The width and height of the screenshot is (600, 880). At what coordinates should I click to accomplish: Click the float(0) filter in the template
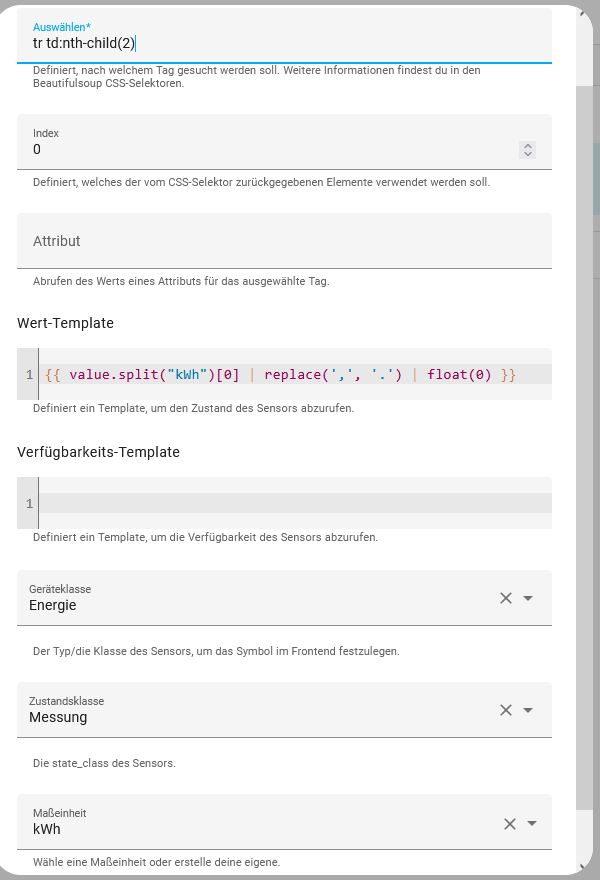[459, 374]
